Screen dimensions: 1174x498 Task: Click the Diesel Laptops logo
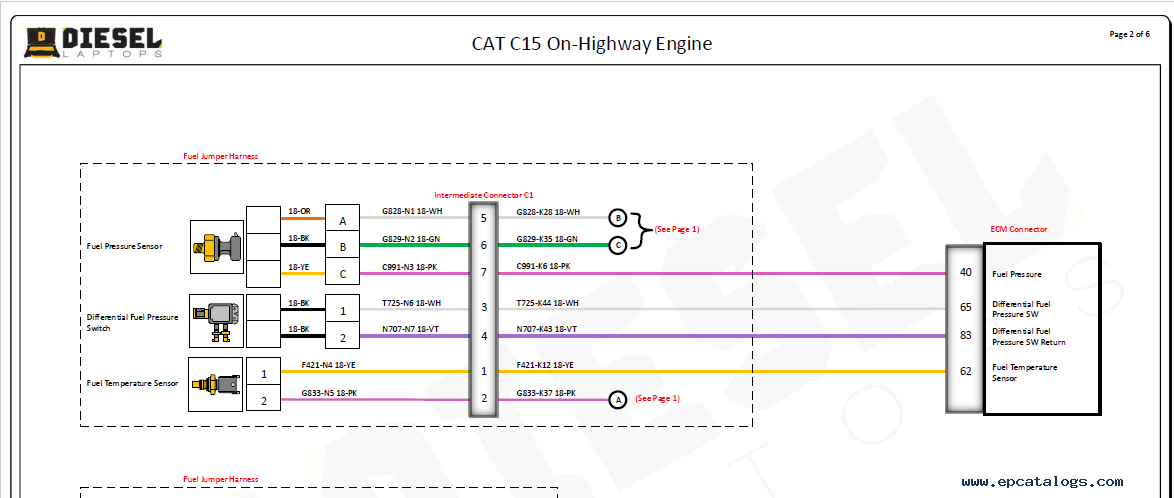tap(94, 43)
